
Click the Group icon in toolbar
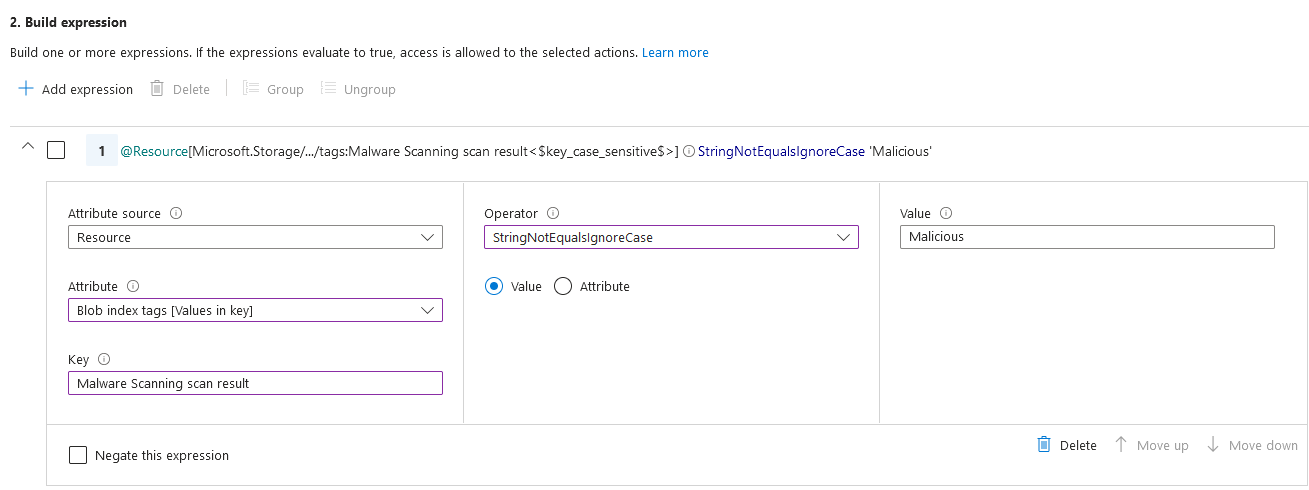click(251, 88)
